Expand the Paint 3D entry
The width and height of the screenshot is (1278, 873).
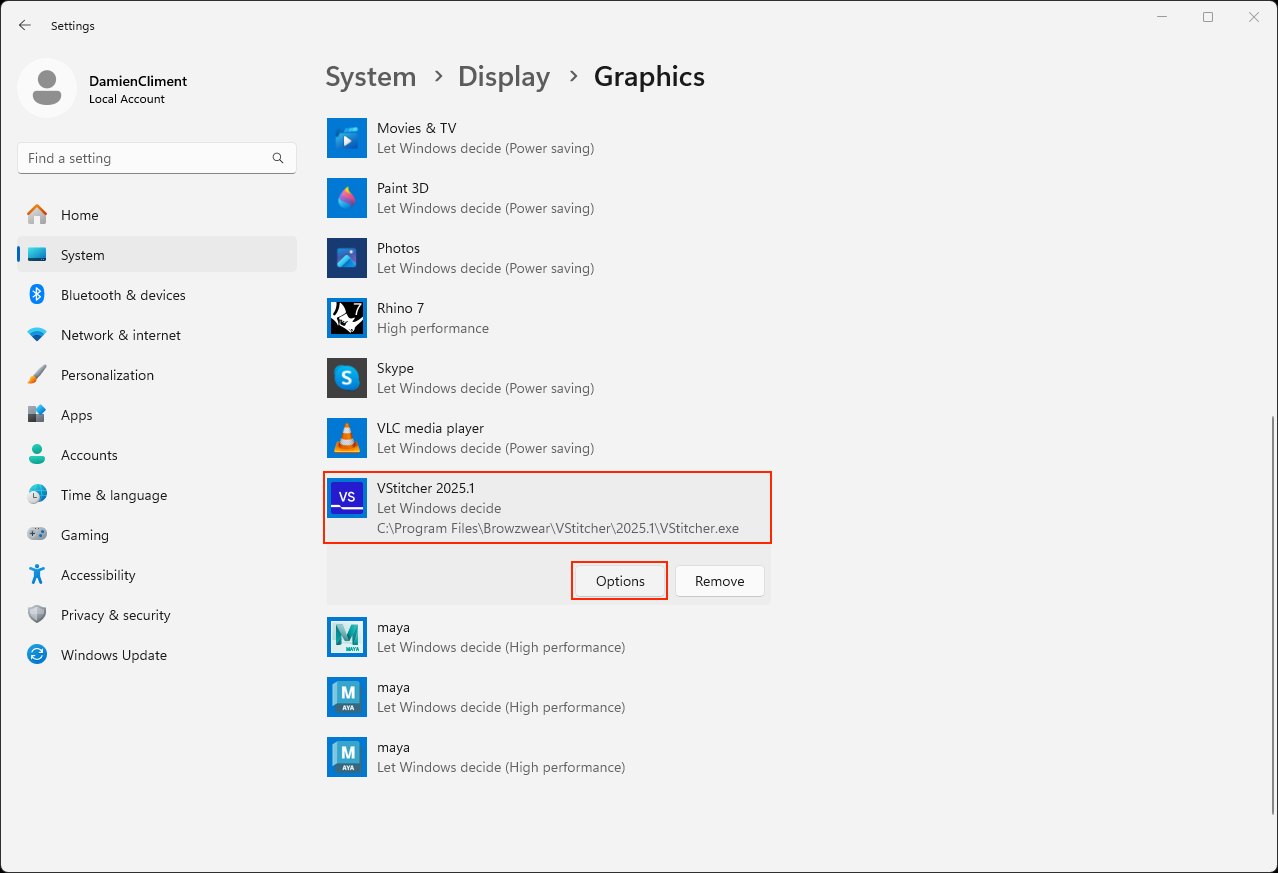[548, 198]
